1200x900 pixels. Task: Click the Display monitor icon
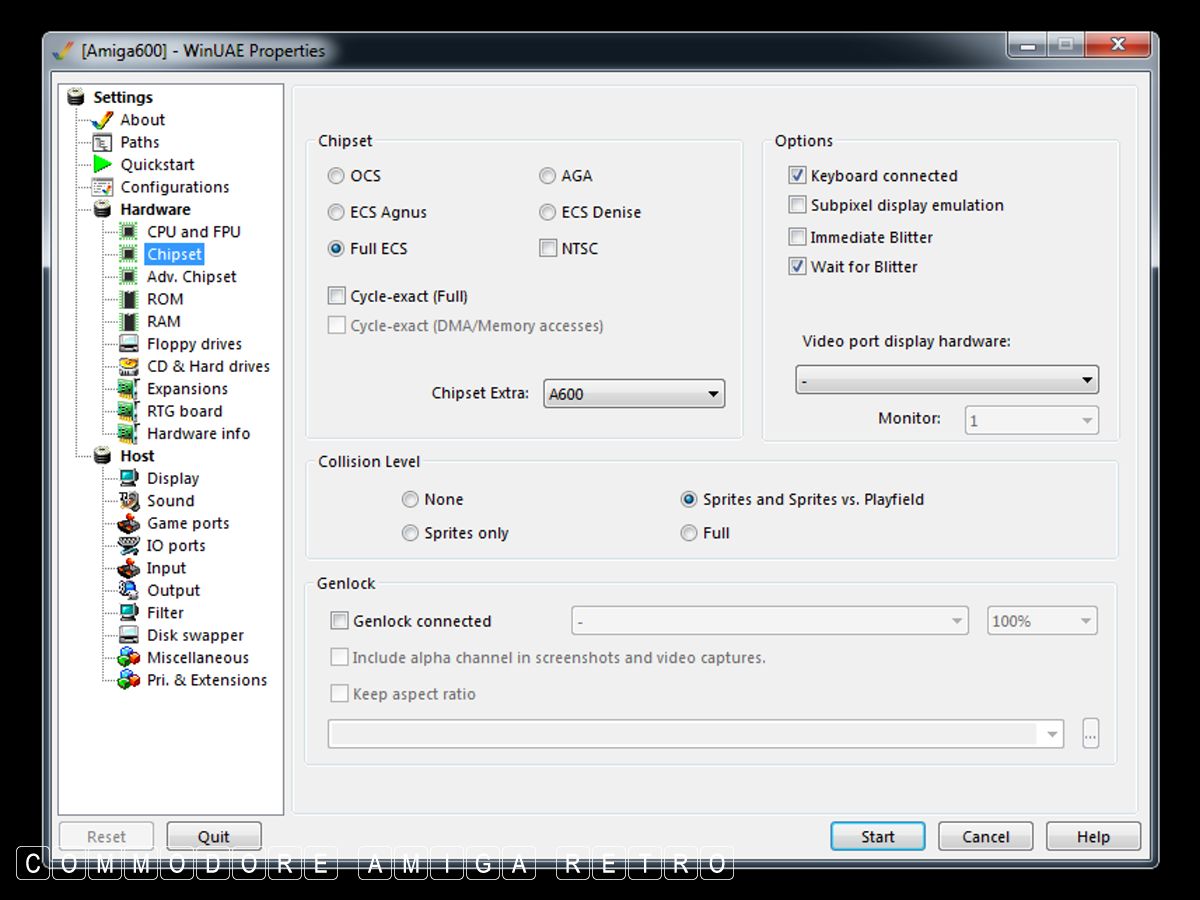(128, 478)
